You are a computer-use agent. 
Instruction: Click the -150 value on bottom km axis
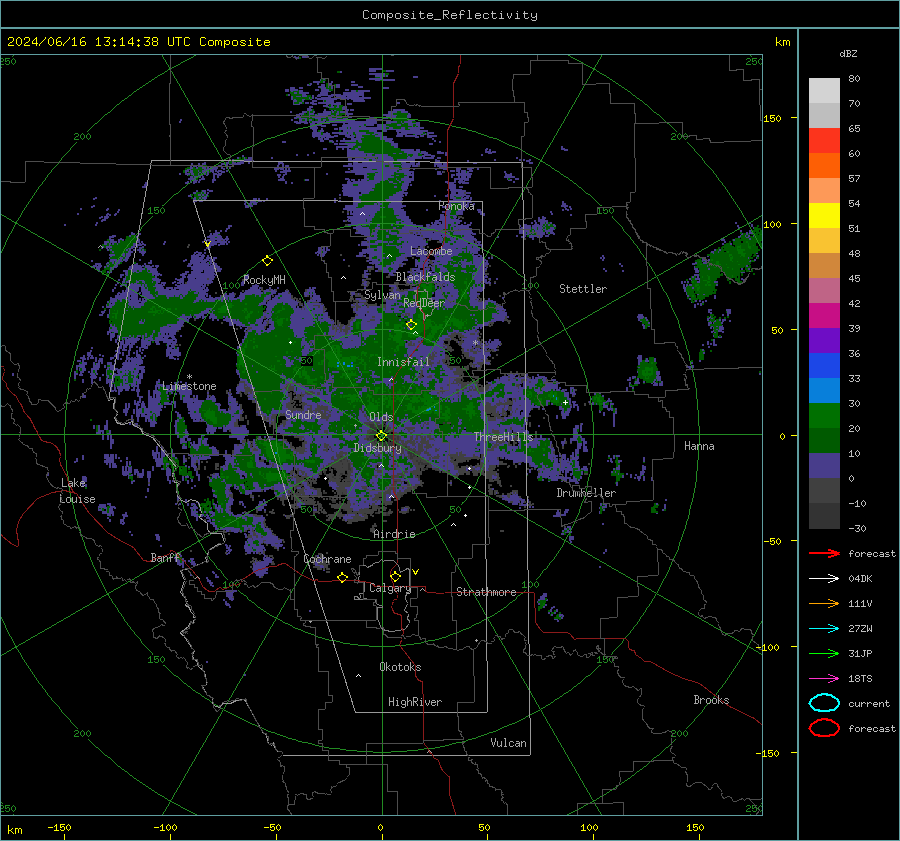click(59, 827)
